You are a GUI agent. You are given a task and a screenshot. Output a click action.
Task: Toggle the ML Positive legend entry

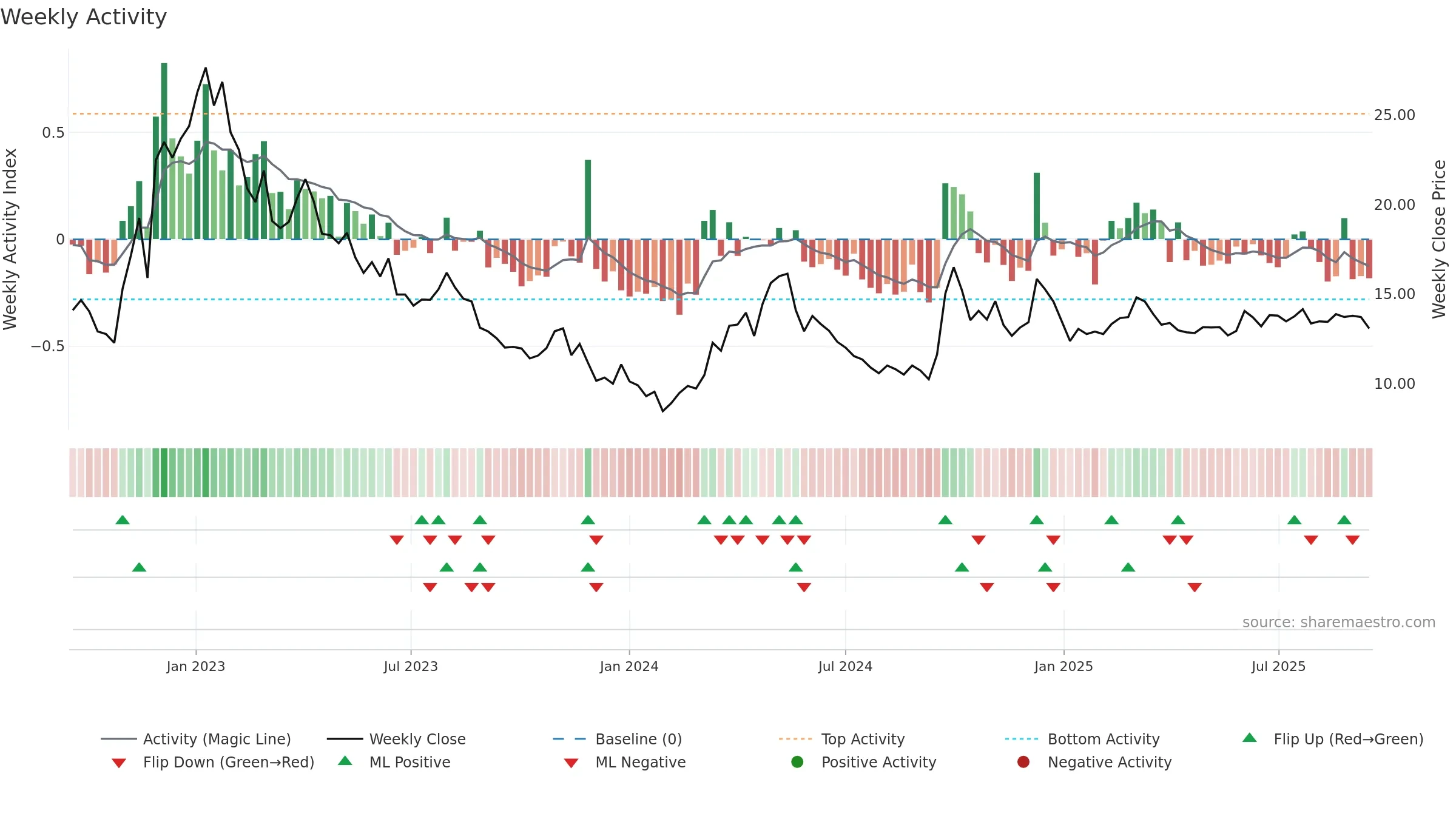pos(394,762)
